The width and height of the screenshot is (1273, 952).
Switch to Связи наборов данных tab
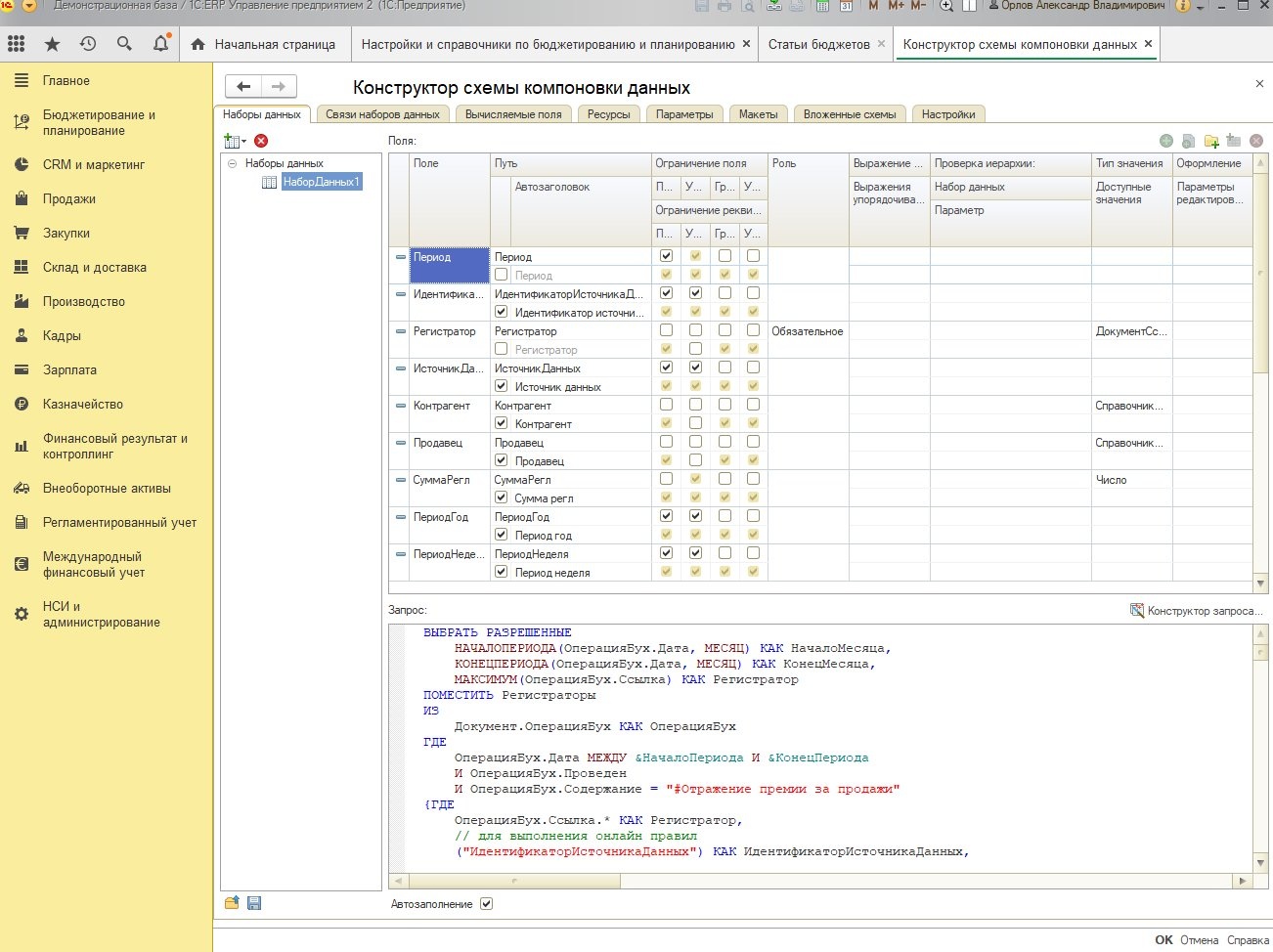point(382,114)
